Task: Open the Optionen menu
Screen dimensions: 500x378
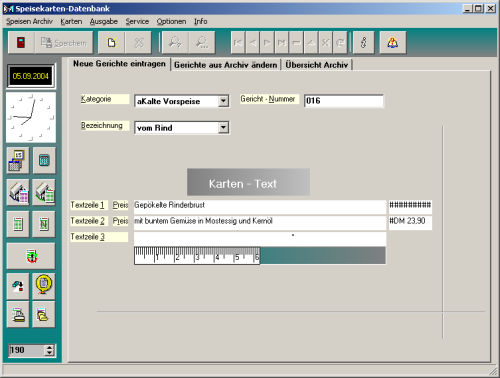Action: [171, 21]
